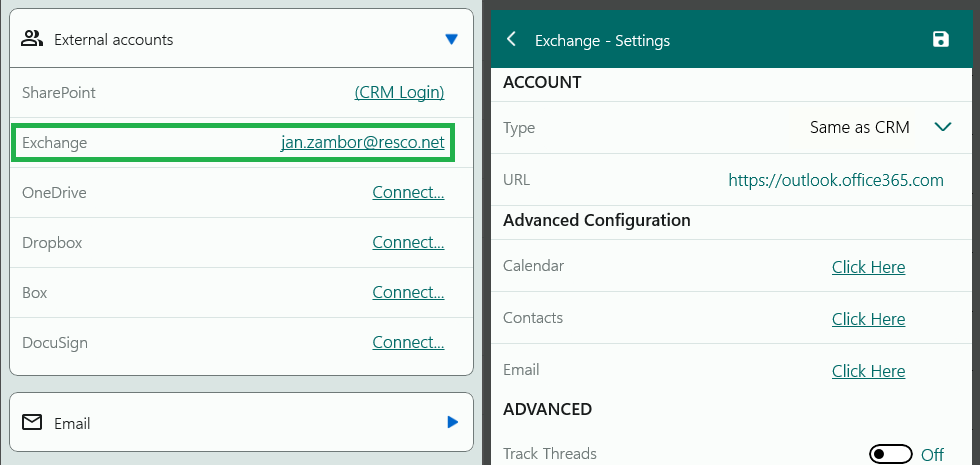Go back using the header back arrow
This screenshot has height=465, width=980.
[512, 40]
